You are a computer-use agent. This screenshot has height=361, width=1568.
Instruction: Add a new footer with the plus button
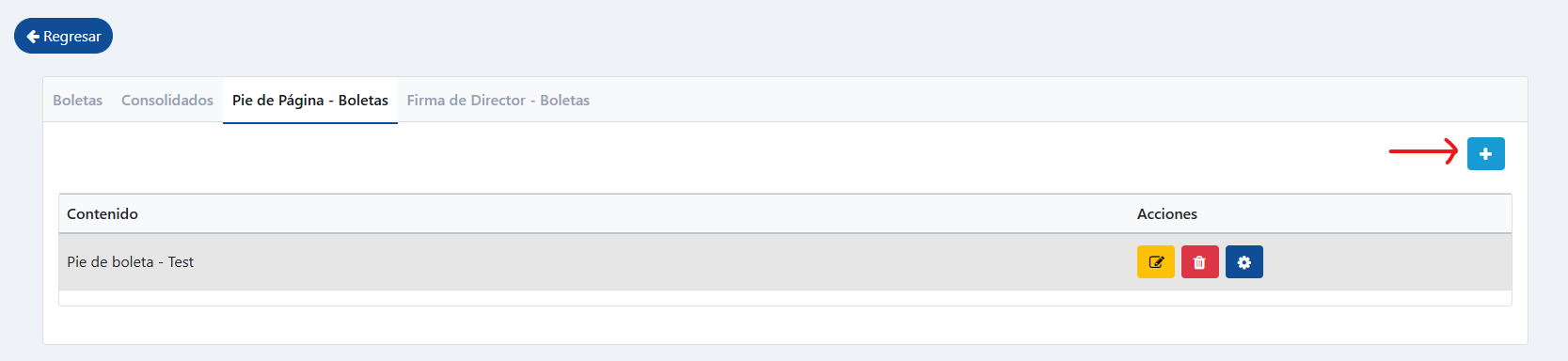pyautogui.click(x=1485, y=153)
